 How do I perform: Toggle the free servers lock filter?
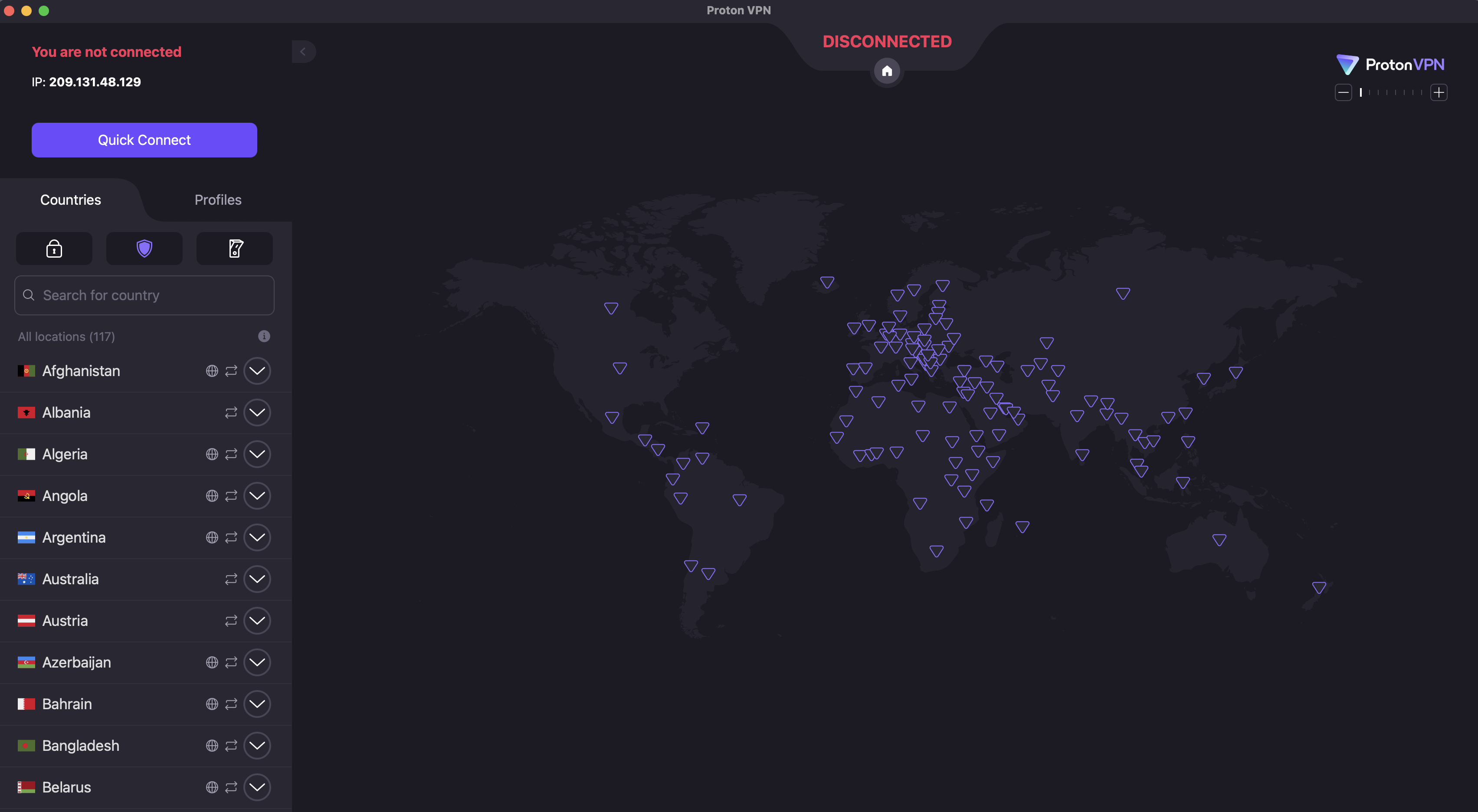[x=53, y=249]
